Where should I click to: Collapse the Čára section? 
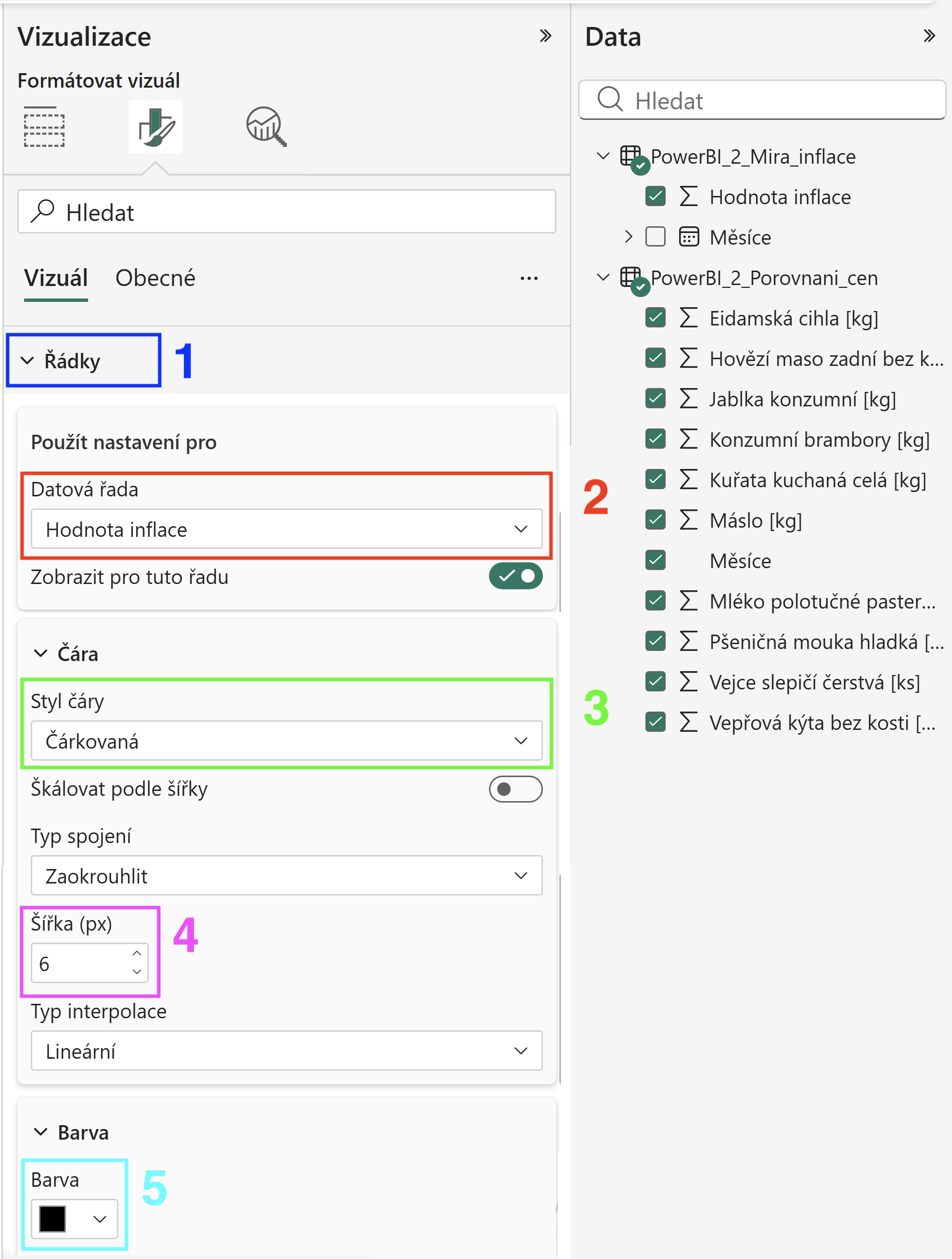tap(40, 653)
